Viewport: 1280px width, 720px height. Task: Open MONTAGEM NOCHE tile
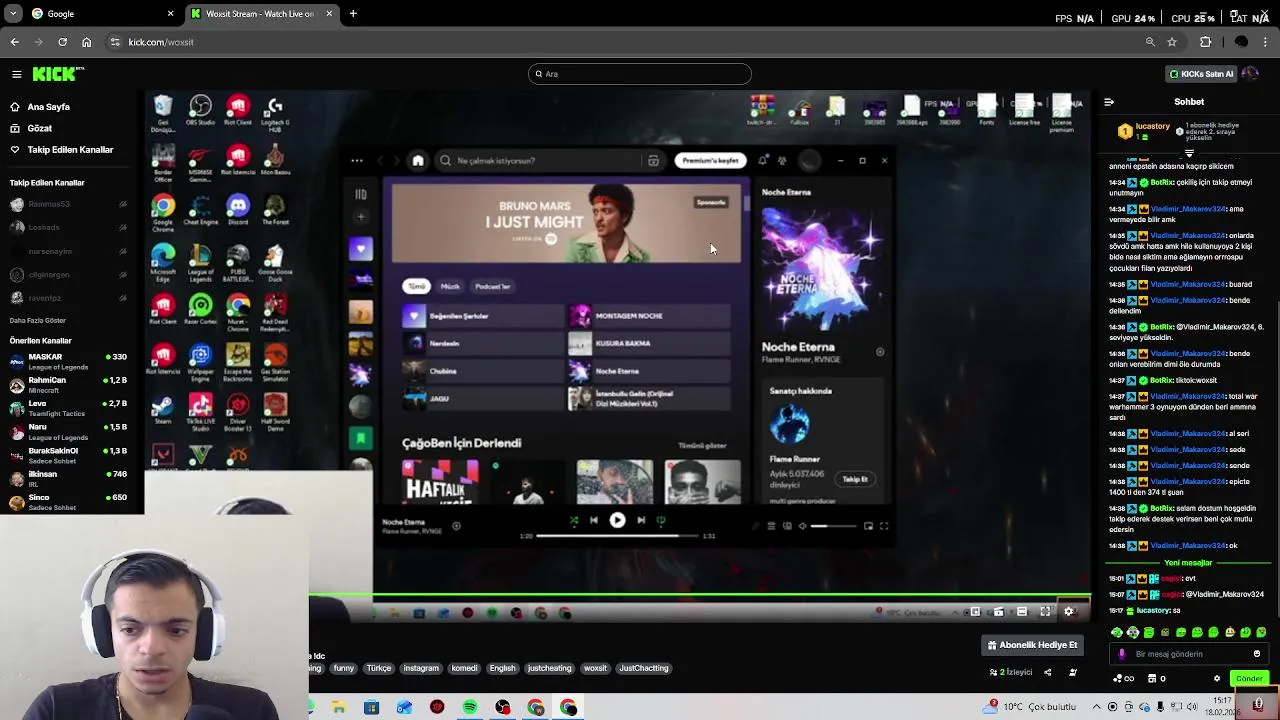pyautogui.click(x=650, y=316)
